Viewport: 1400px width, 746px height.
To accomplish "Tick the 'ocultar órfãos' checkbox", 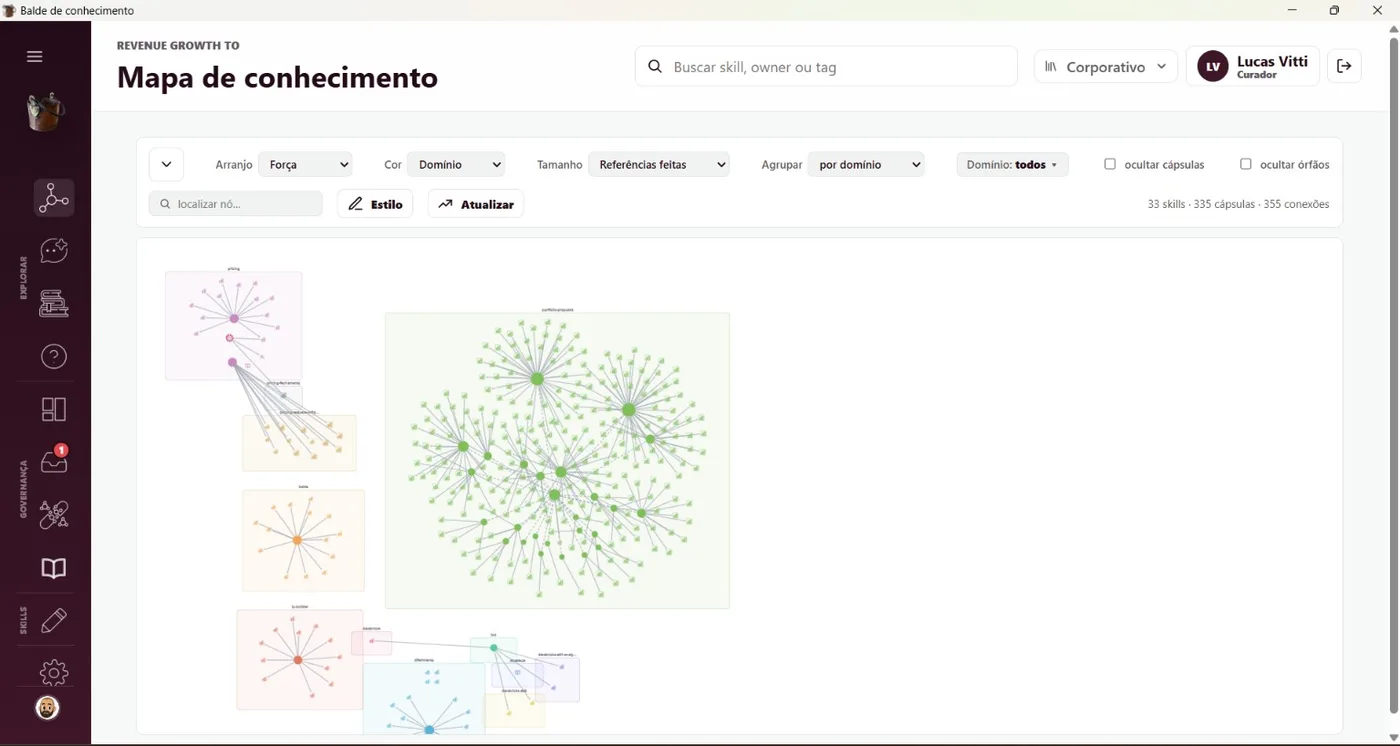I will 1246,164.
